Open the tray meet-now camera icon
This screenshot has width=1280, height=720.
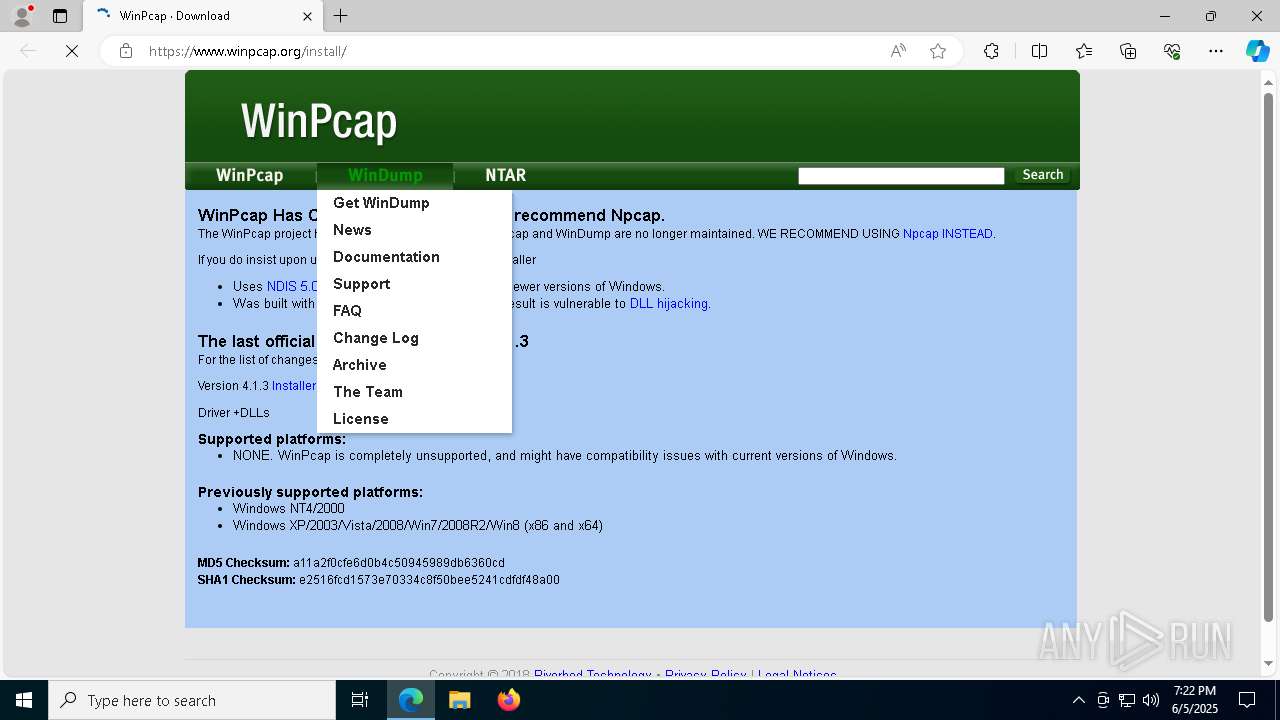[1103, 700]
